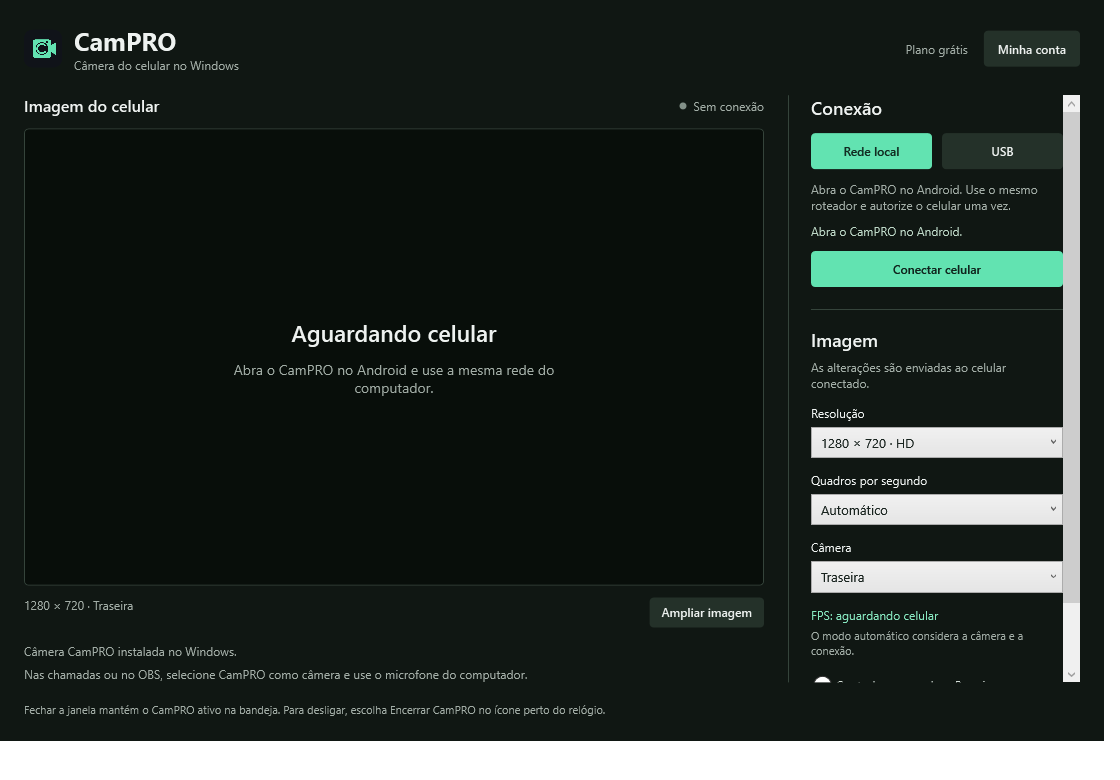Screen dimensions: 1120x780
Task: Click the scroll down arrow of settings panel
Action: pos(1071,674)
